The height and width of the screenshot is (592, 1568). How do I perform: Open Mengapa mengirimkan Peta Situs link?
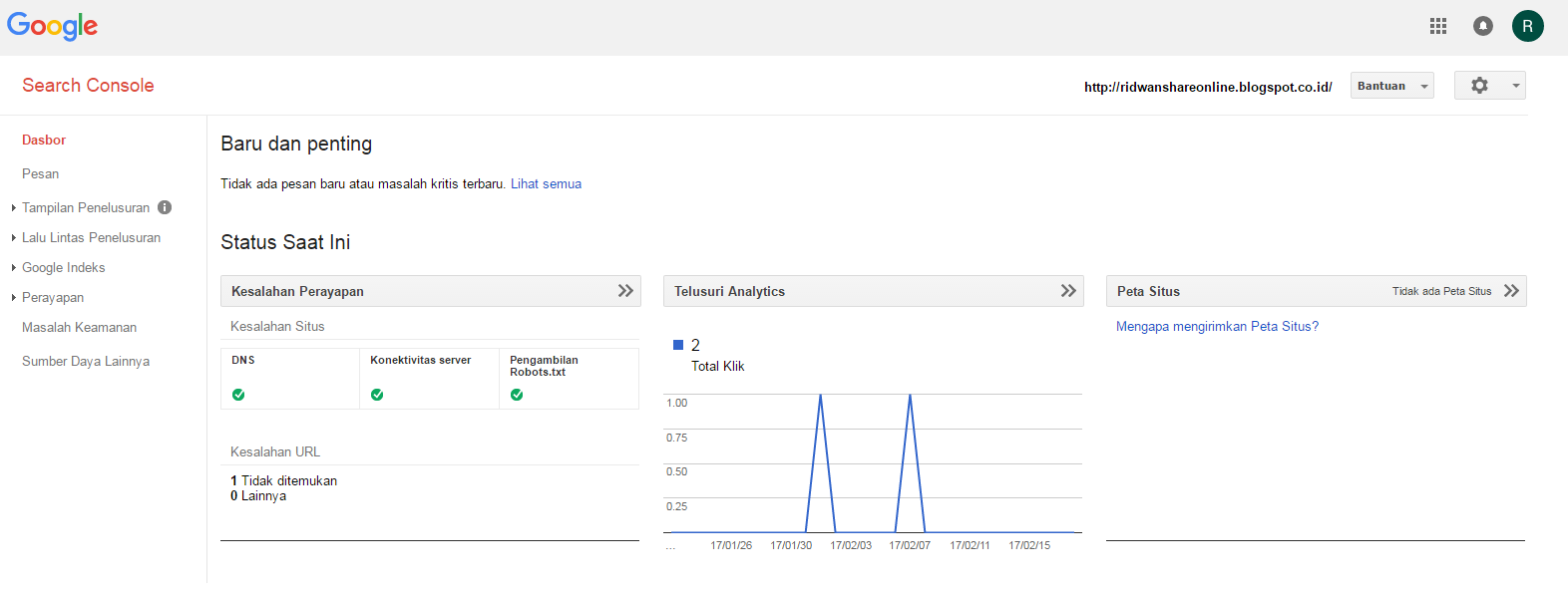[x=1217, y=326]
